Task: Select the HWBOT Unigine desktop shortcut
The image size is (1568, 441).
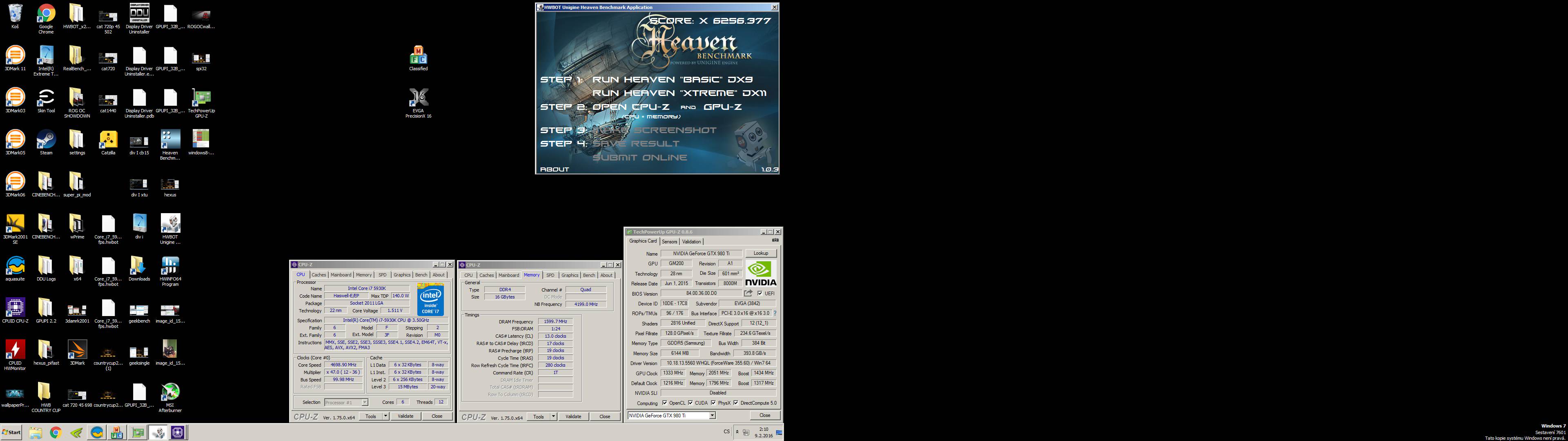Action: pyautogui.click(x=170, y=229)
